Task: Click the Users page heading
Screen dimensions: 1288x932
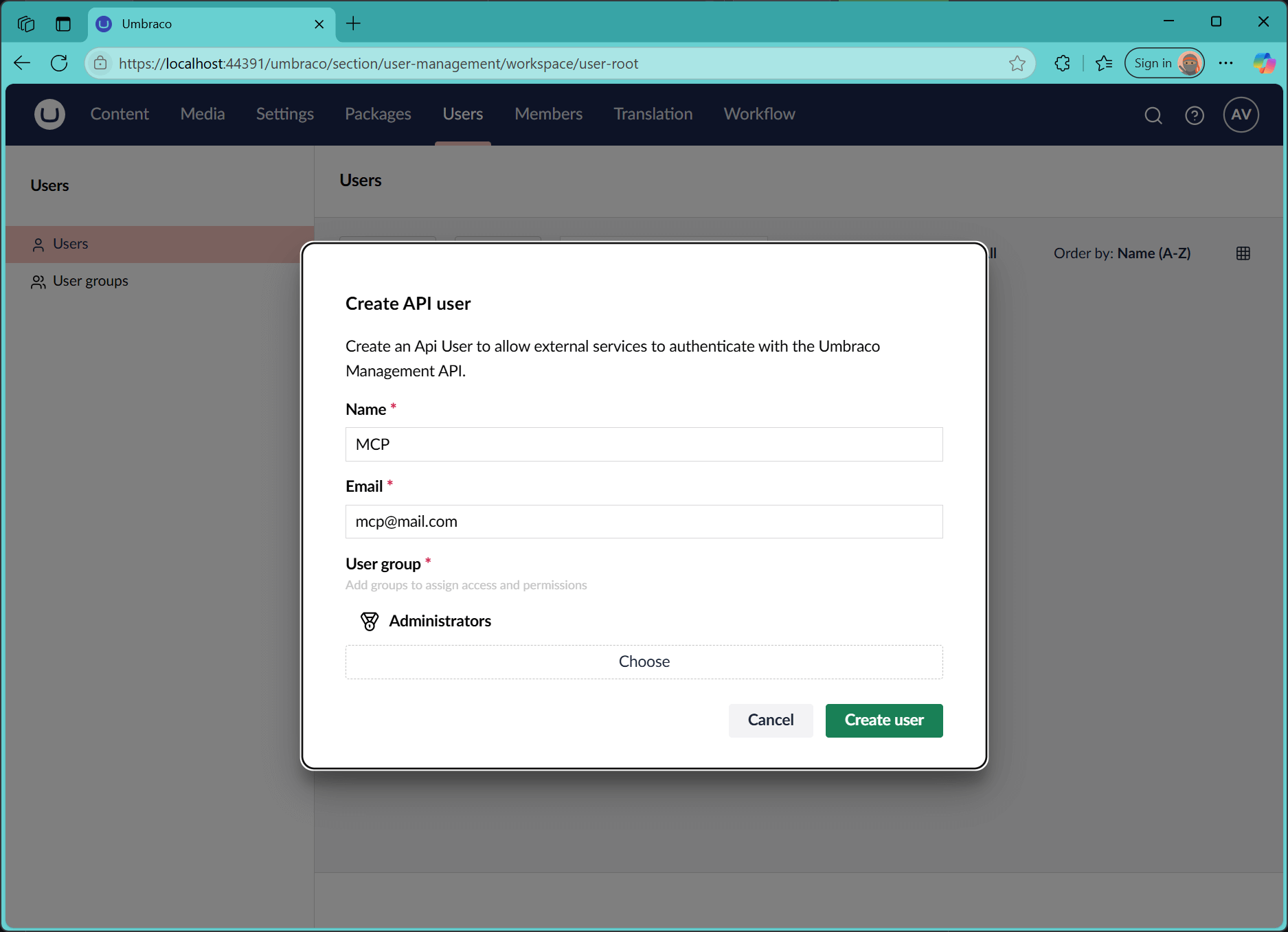Action: click(361, 181)
